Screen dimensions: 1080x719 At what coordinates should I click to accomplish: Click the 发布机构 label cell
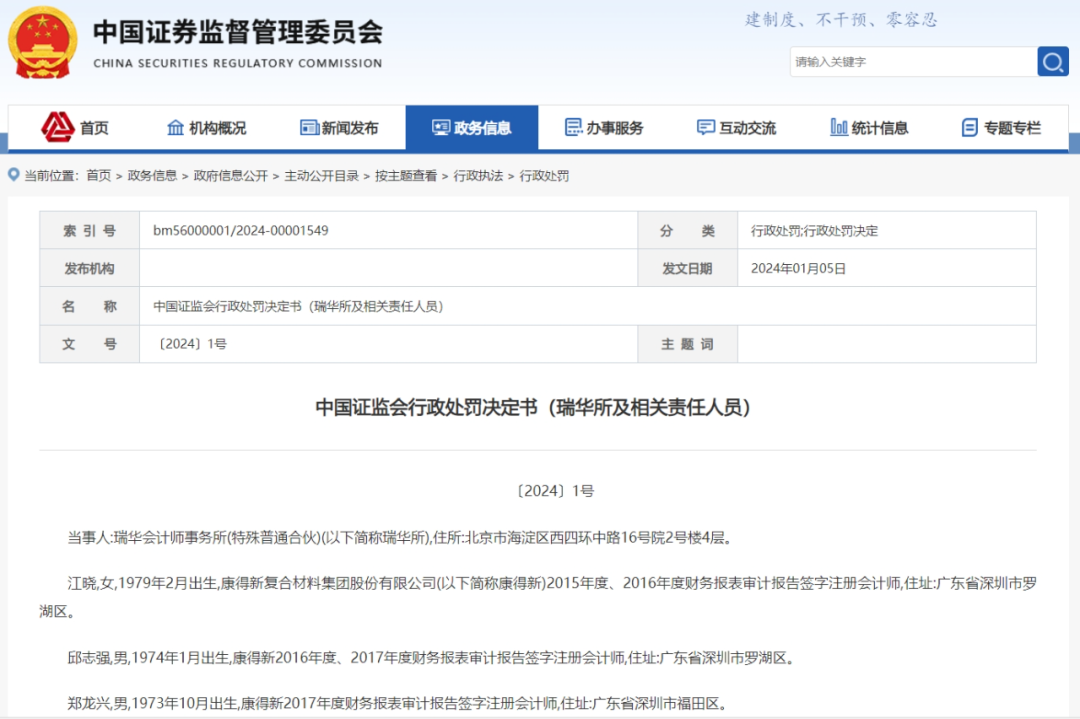[90, 269]
